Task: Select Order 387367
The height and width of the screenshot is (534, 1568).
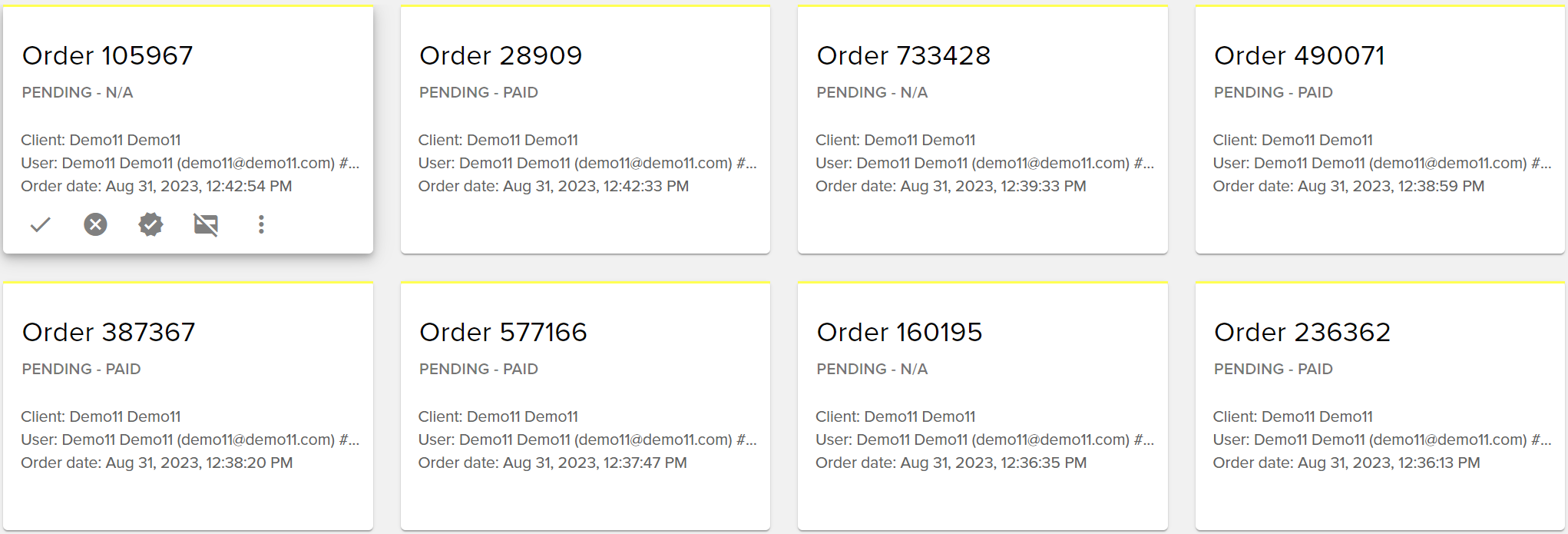Action: click(x=108, y=332)
